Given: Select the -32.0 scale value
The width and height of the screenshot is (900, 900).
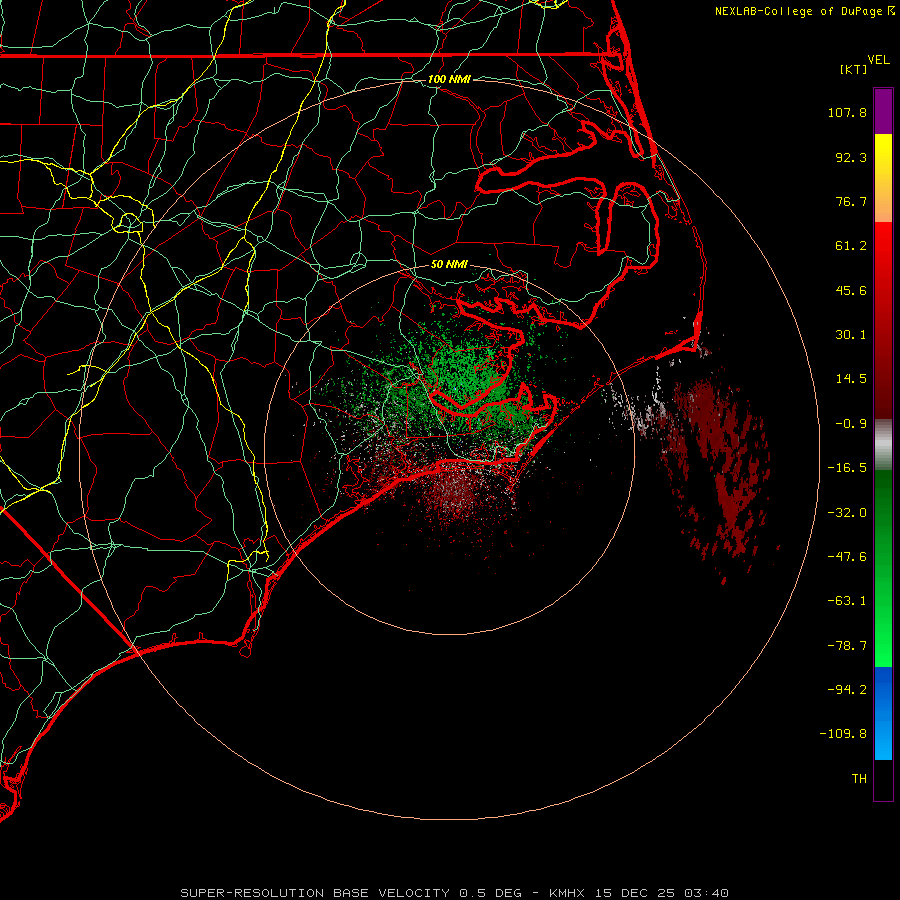Looking at the screenshot, I should tap(847, 513).
